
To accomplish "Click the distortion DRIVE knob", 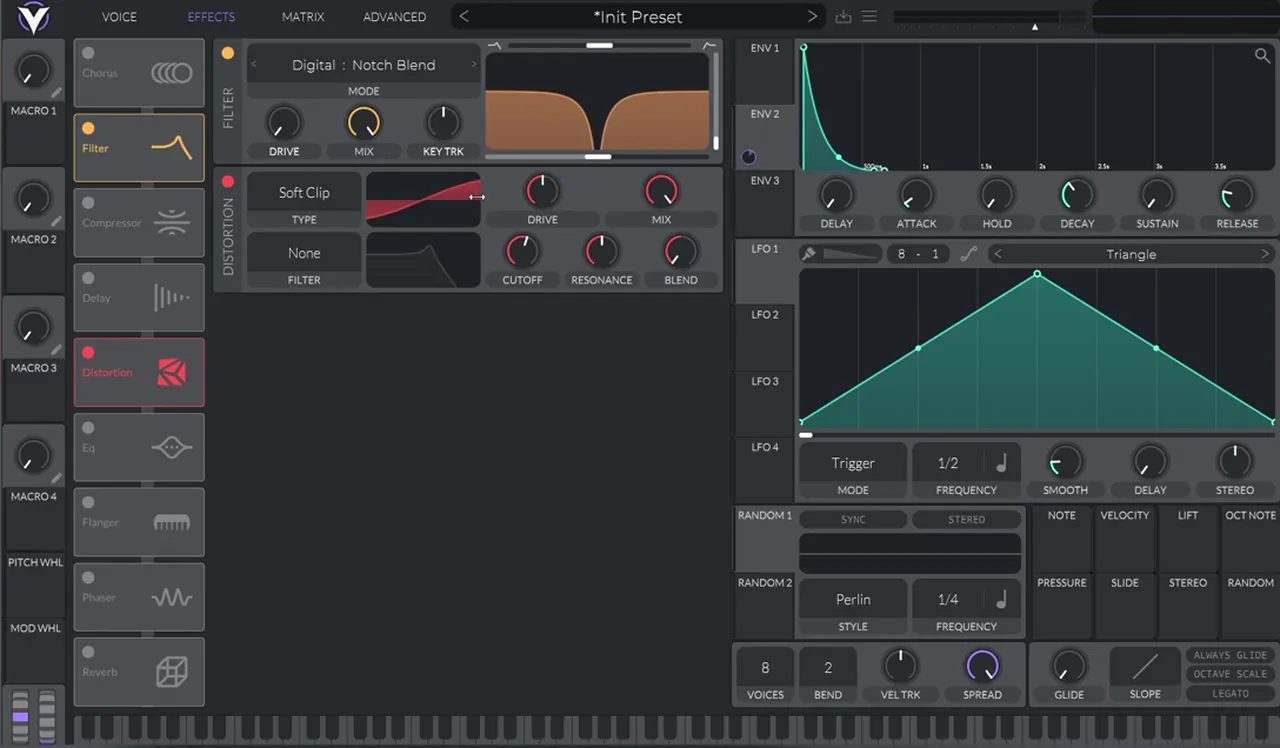I will click(542, 190).
